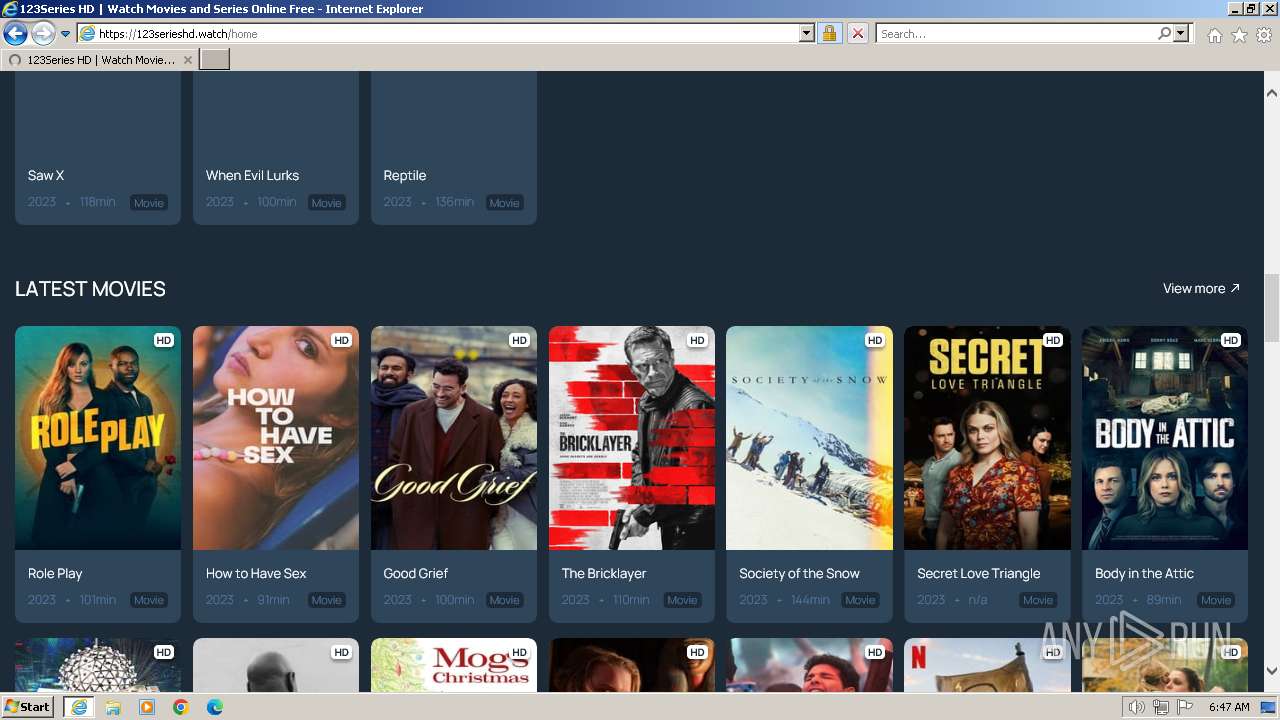Click the Role Play title text

(55, 573)
